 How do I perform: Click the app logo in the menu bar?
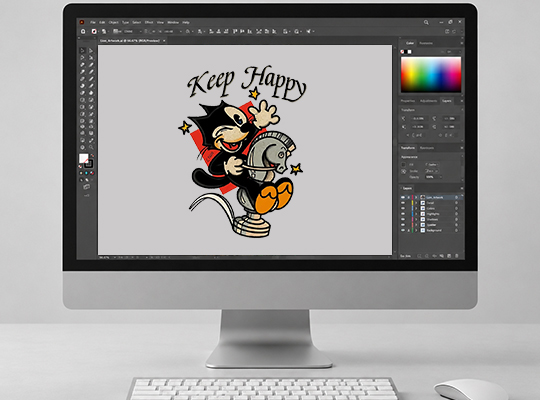click(x=82, y=22)
